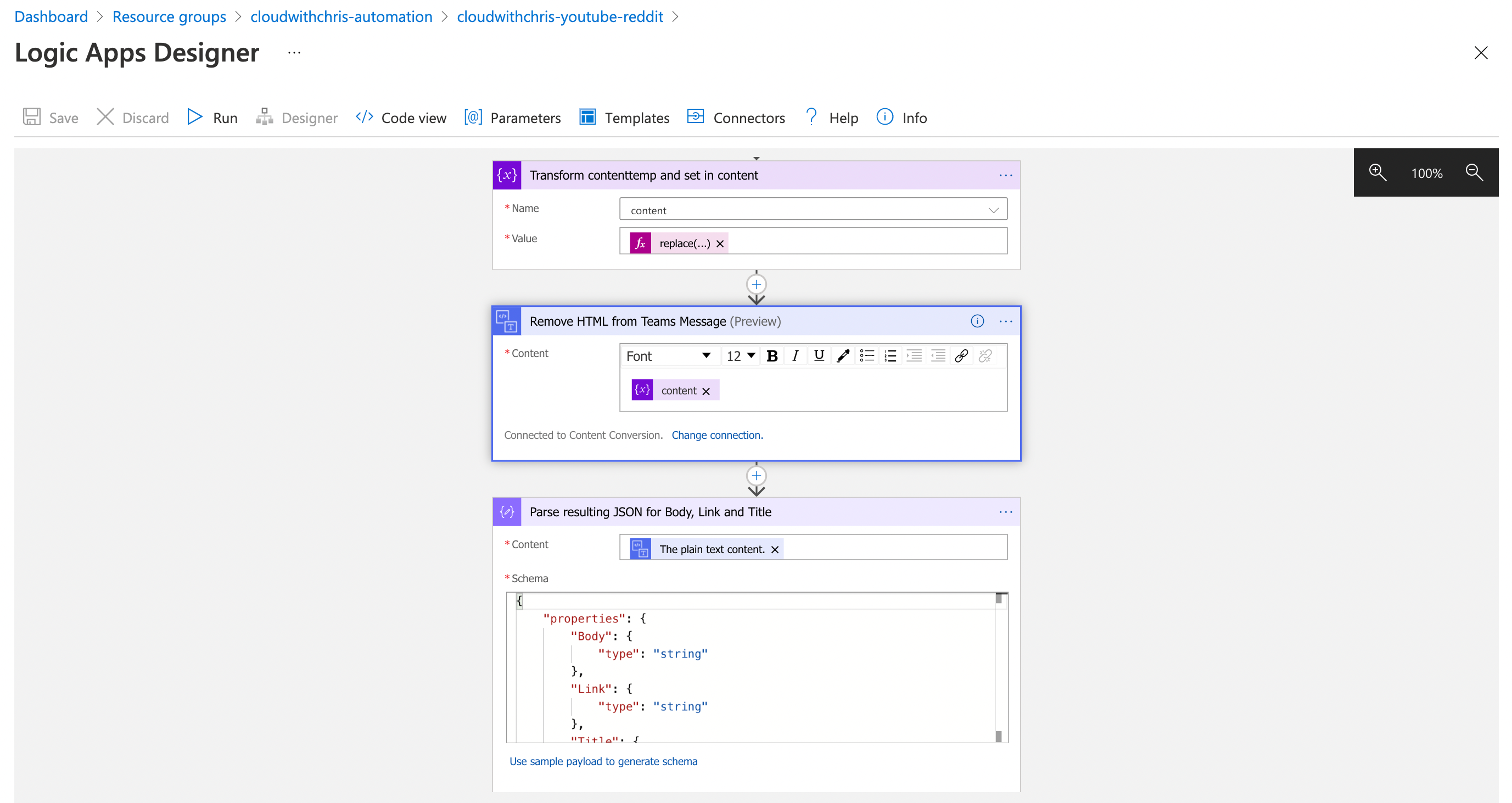Collapse the Transform contenttemp action header
The width and height of the screenshot is (1512, 803).
point(756,175)
